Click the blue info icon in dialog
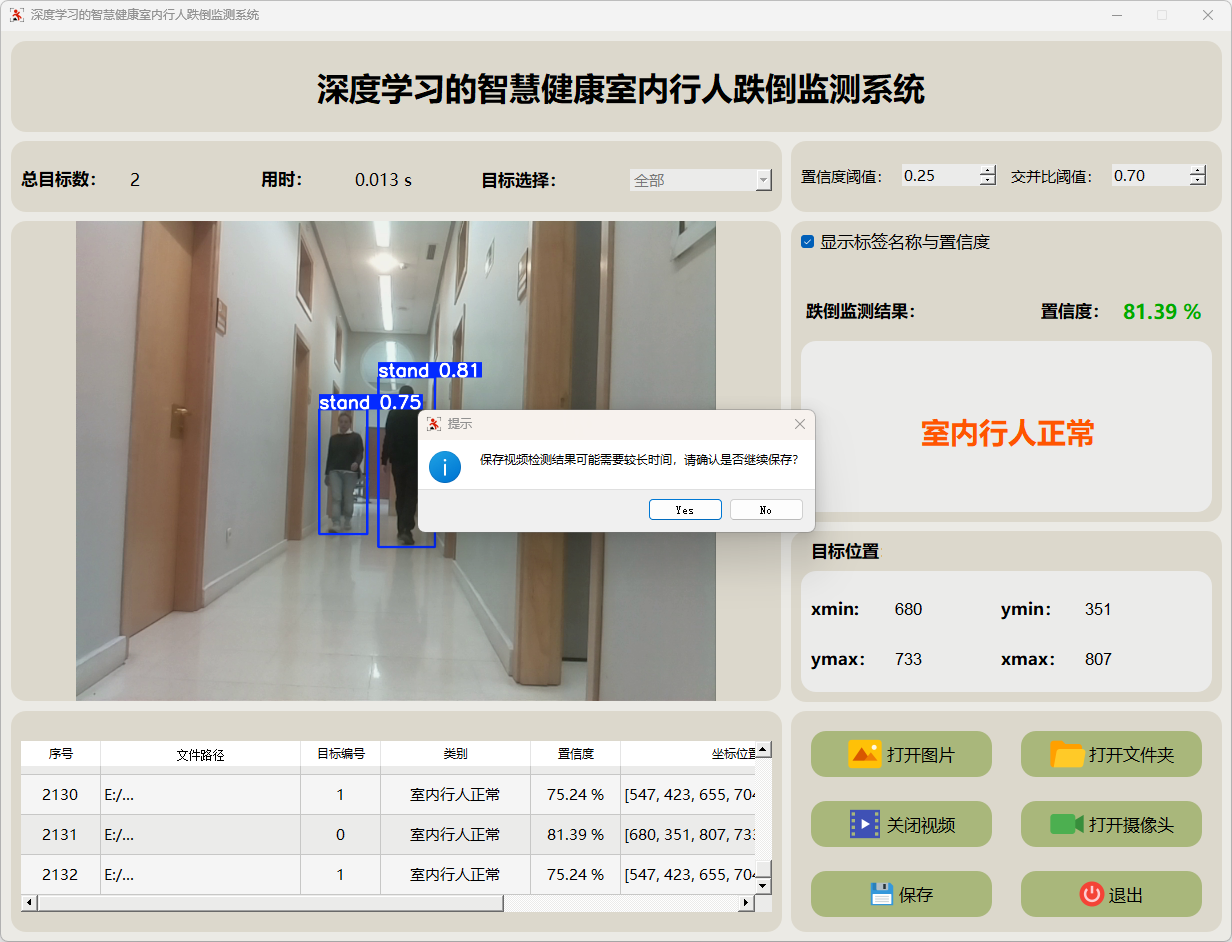 tap(445, 466)
